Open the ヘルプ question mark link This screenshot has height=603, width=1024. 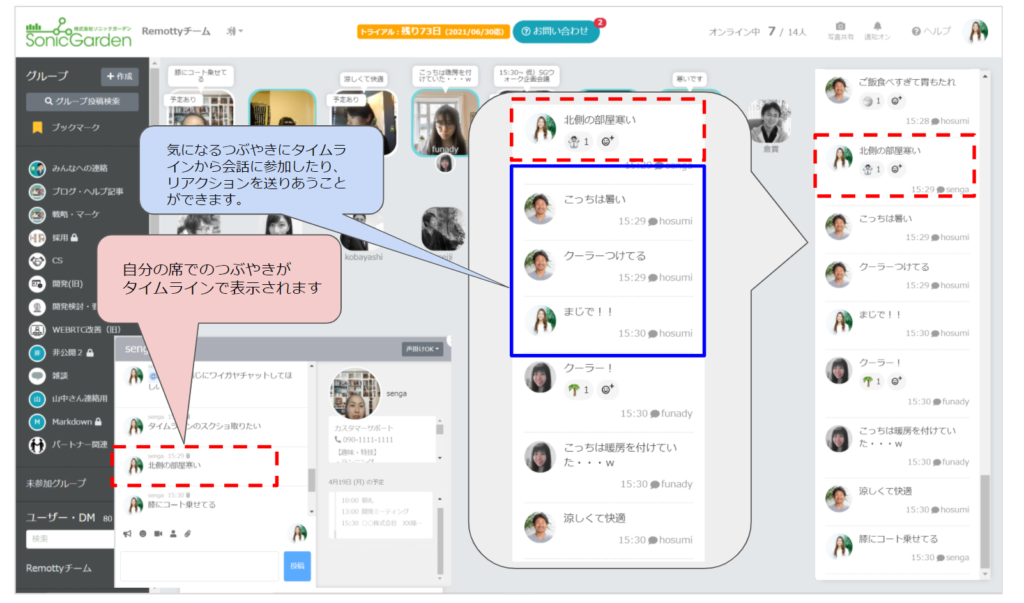932,31
